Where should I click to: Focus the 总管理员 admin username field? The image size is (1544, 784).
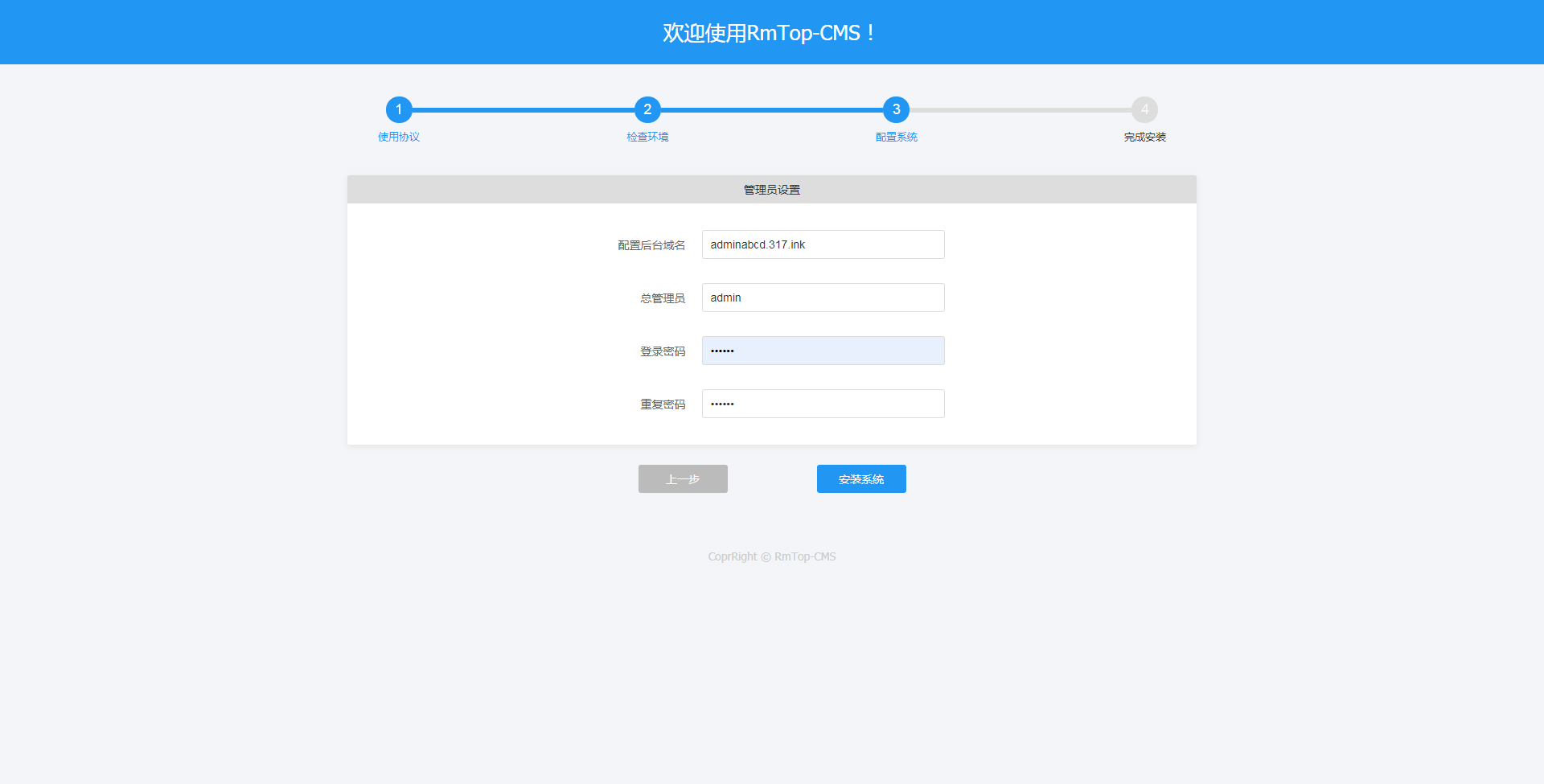823,298
